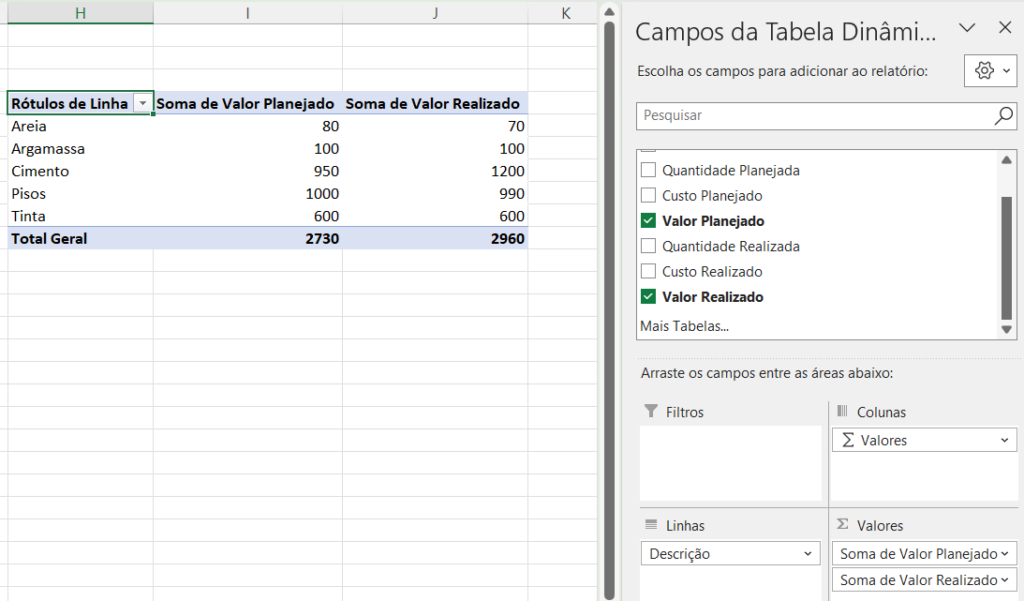Select column H header

point(80,13)
